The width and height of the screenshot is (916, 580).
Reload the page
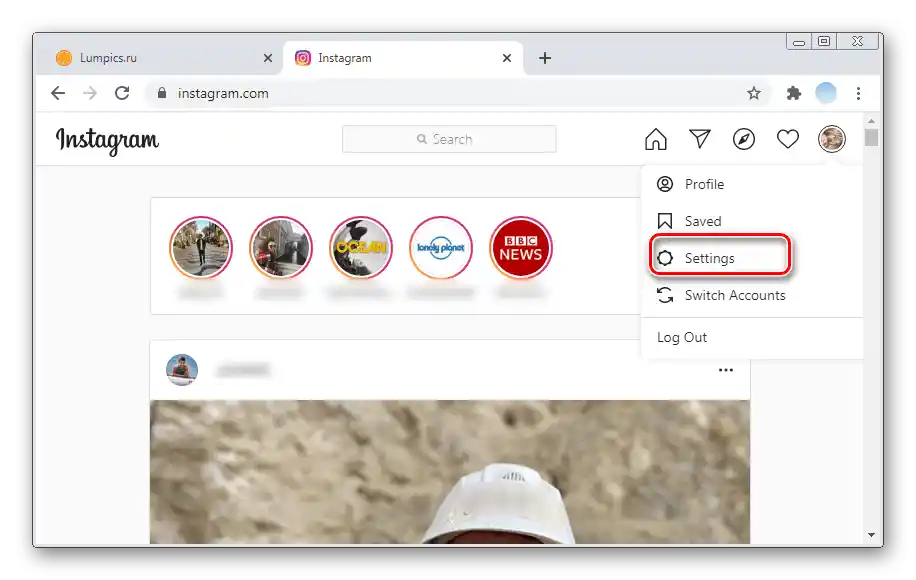122,93
